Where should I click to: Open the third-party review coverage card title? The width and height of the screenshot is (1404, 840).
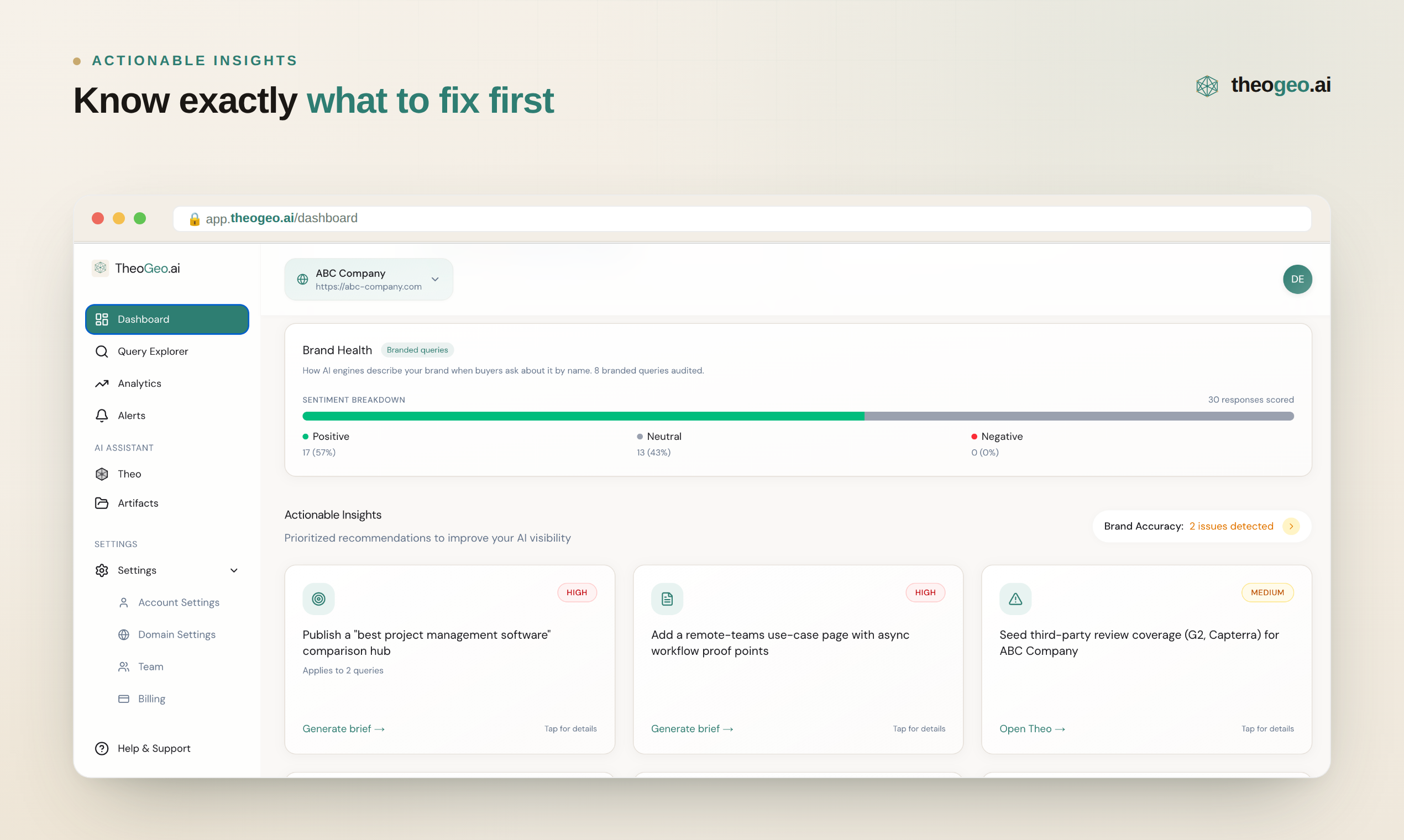tap(1139, 643)
